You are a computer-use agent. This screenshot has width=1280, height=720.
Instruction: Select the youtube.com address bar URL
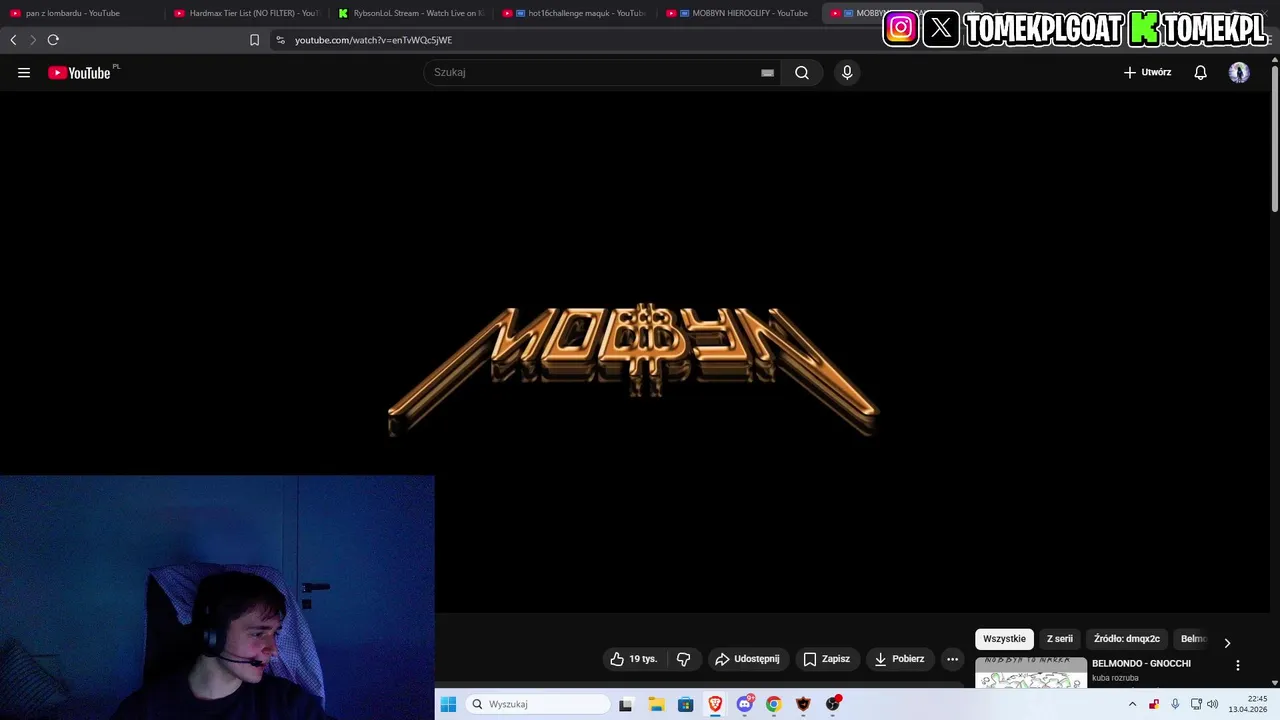(373, 40)
